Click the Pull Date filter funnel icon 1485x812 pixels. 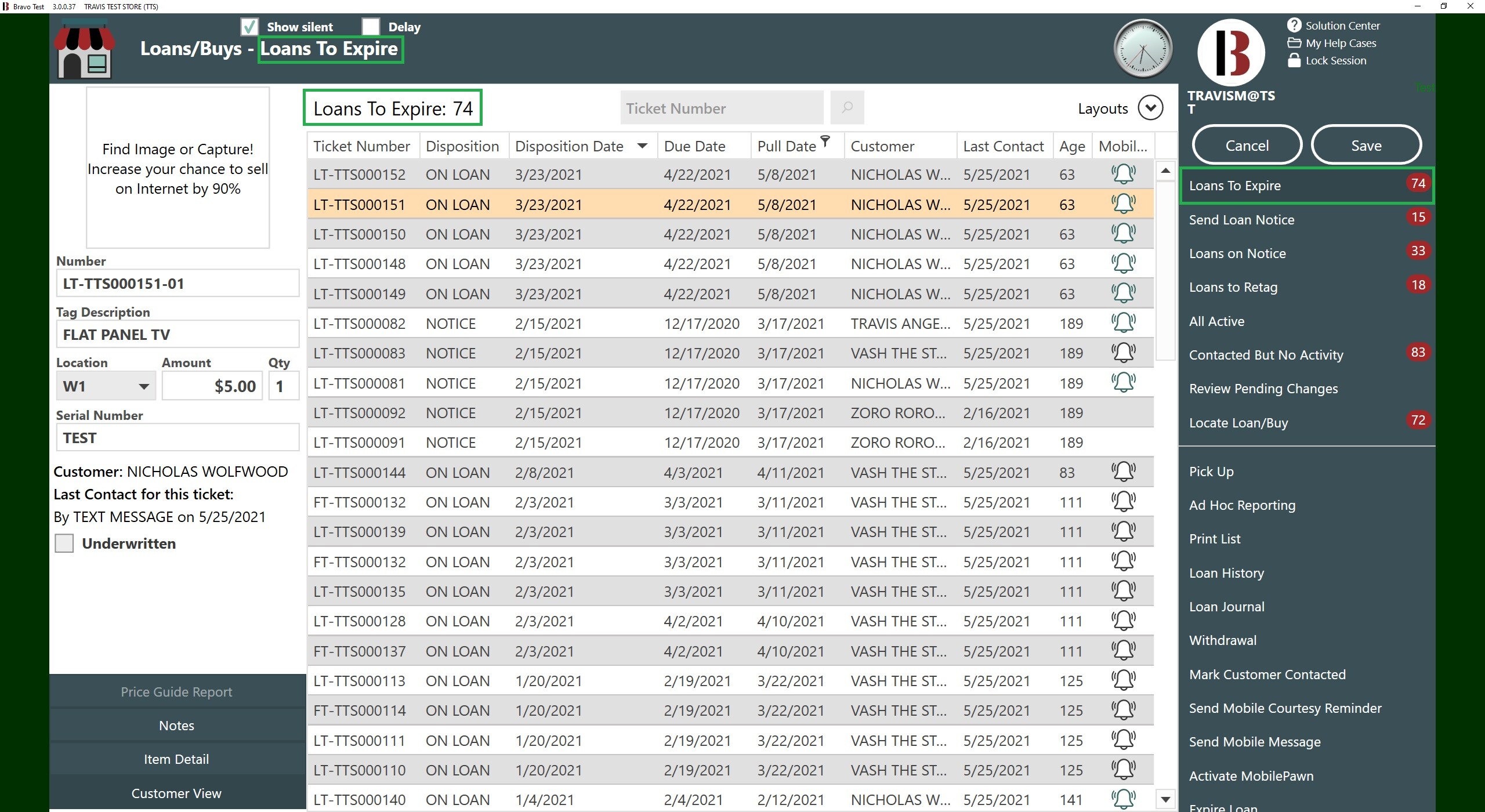825,140
